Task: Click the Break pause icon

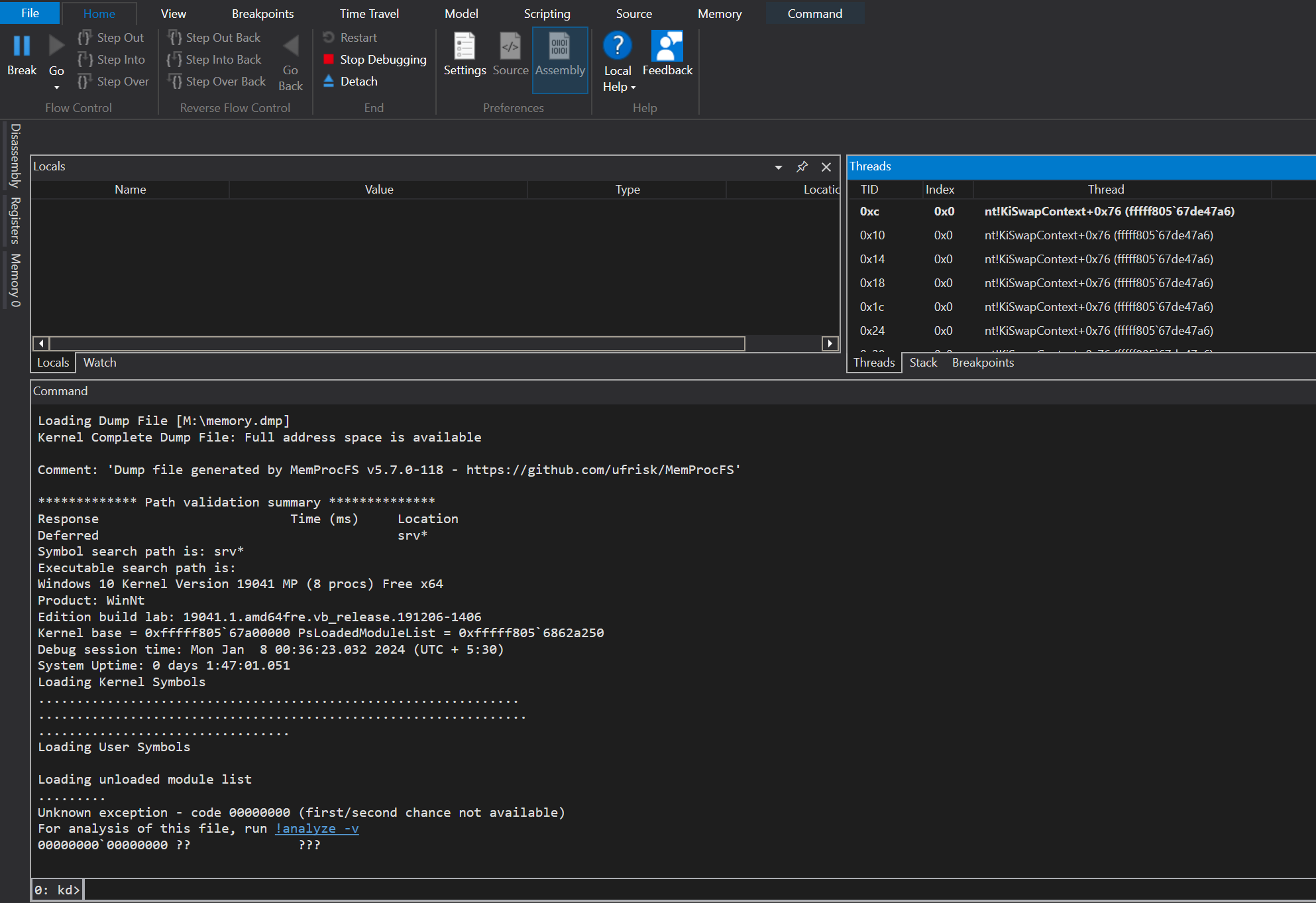Action: (22, 46)
